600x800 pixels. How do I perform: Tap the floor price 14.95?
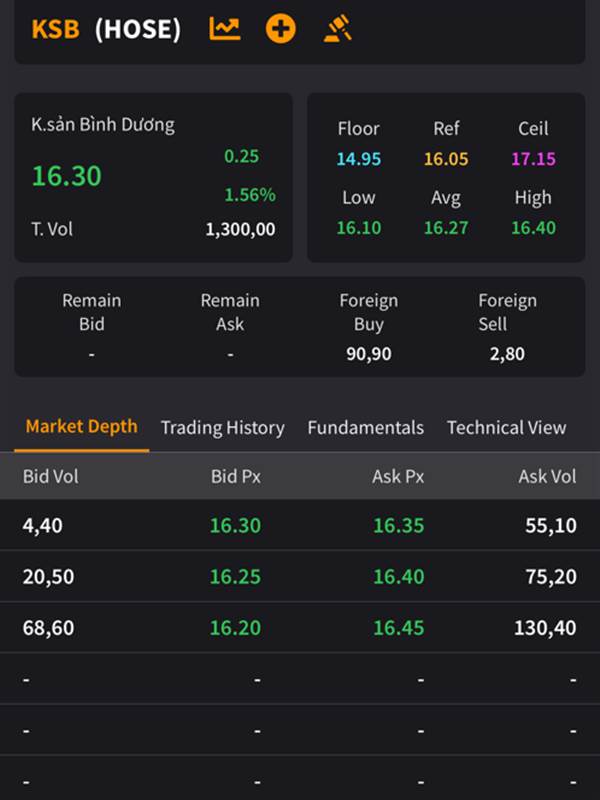coord(358,159)
